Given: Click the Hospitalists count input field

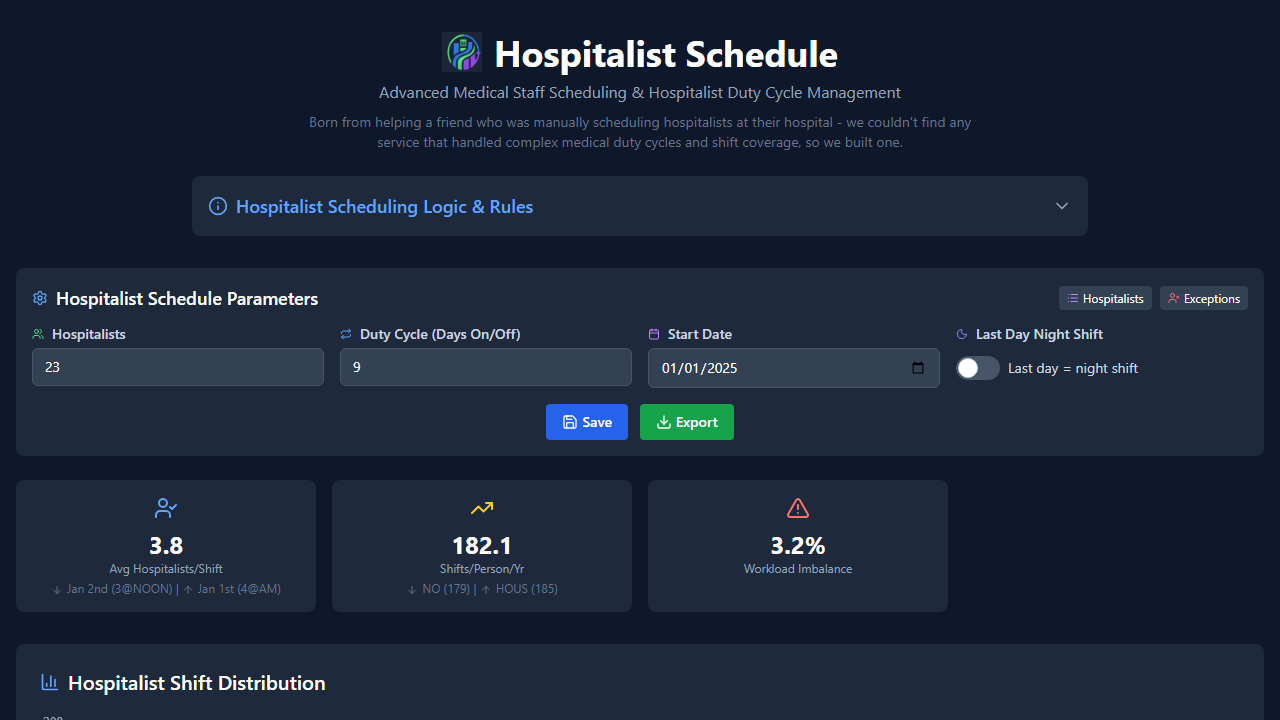Looking at the screenshot, I should pos(178,367).
